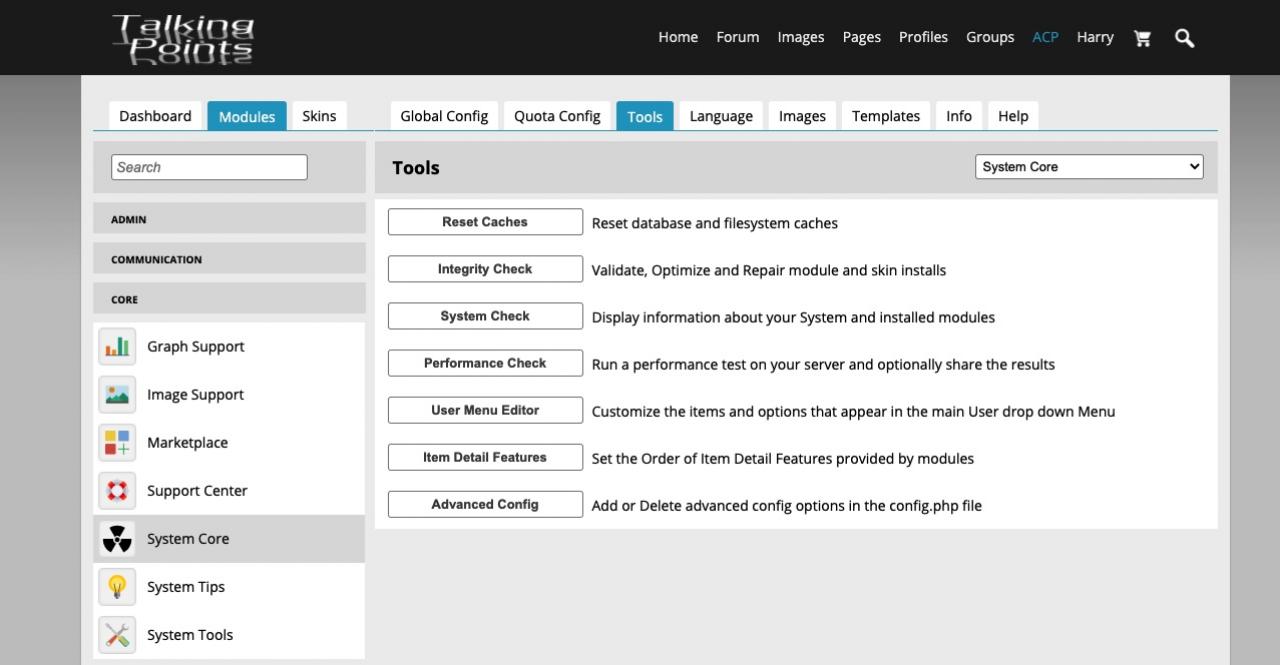Open the Global Config tab

click(444, 116)
